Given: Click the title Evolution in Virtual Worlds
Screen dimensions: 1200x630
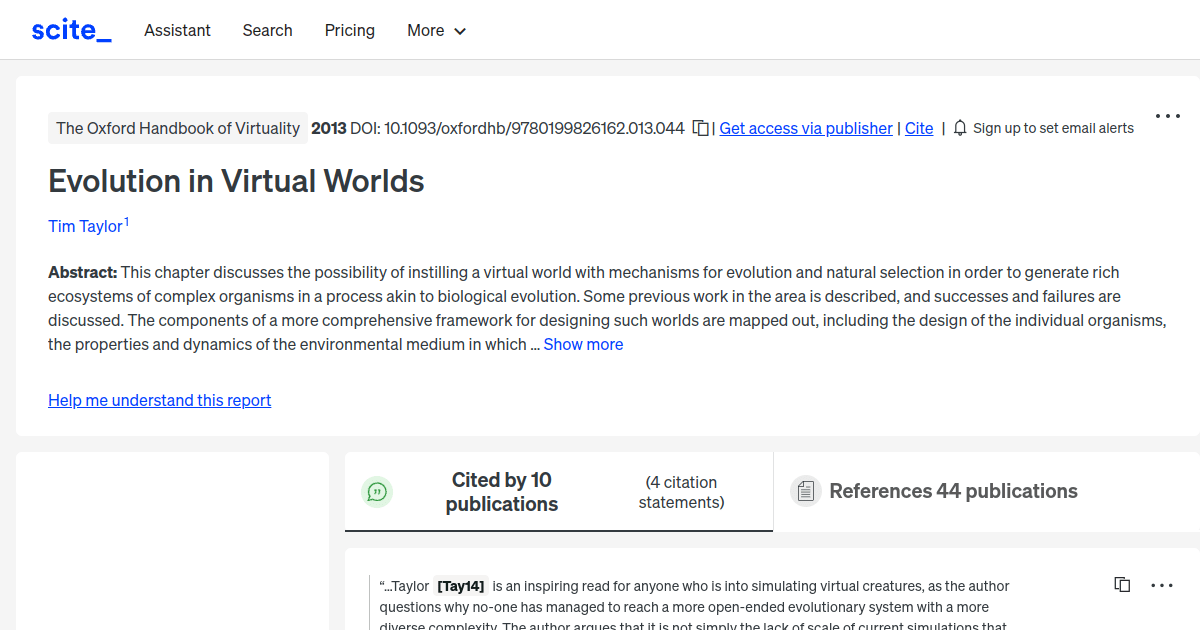Looking at the screenshot, I should pyautogui.click(x=236, y=181).
